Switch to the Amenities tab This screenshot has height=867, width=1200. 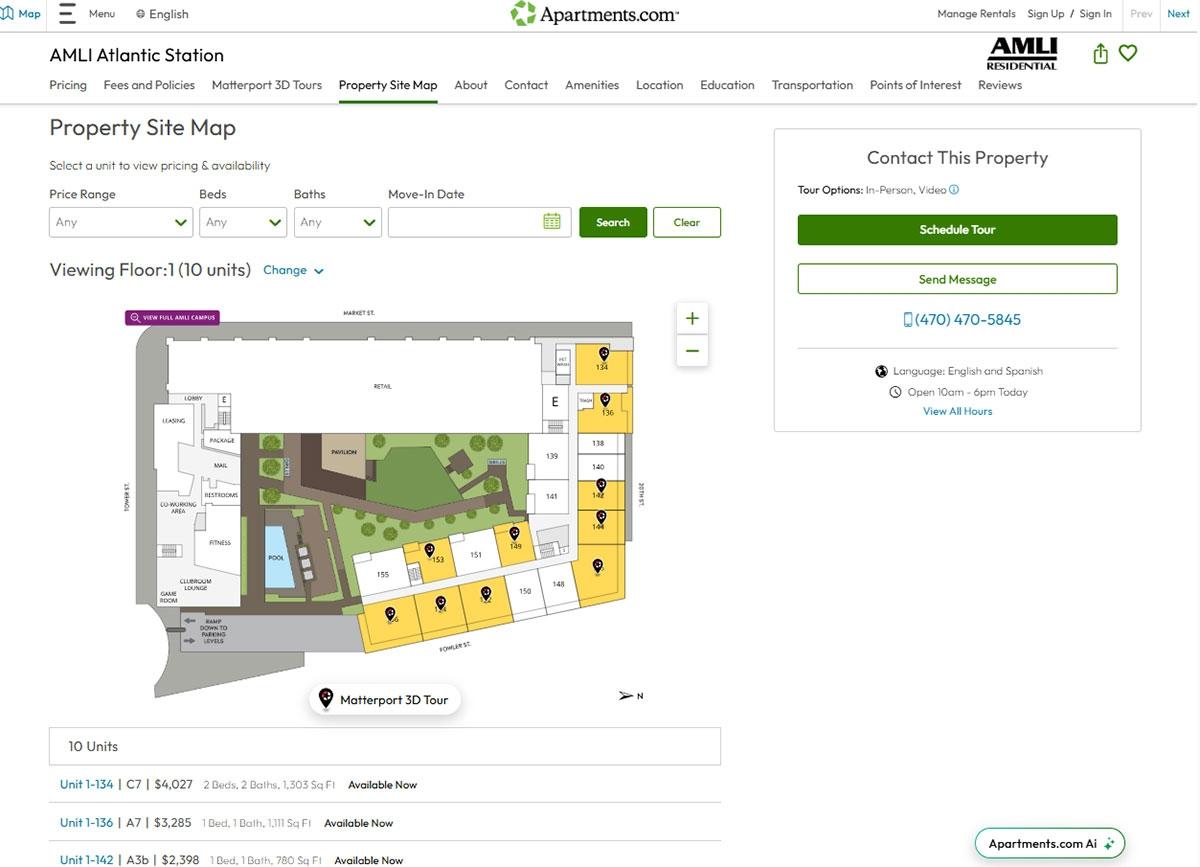click(592, 85)
